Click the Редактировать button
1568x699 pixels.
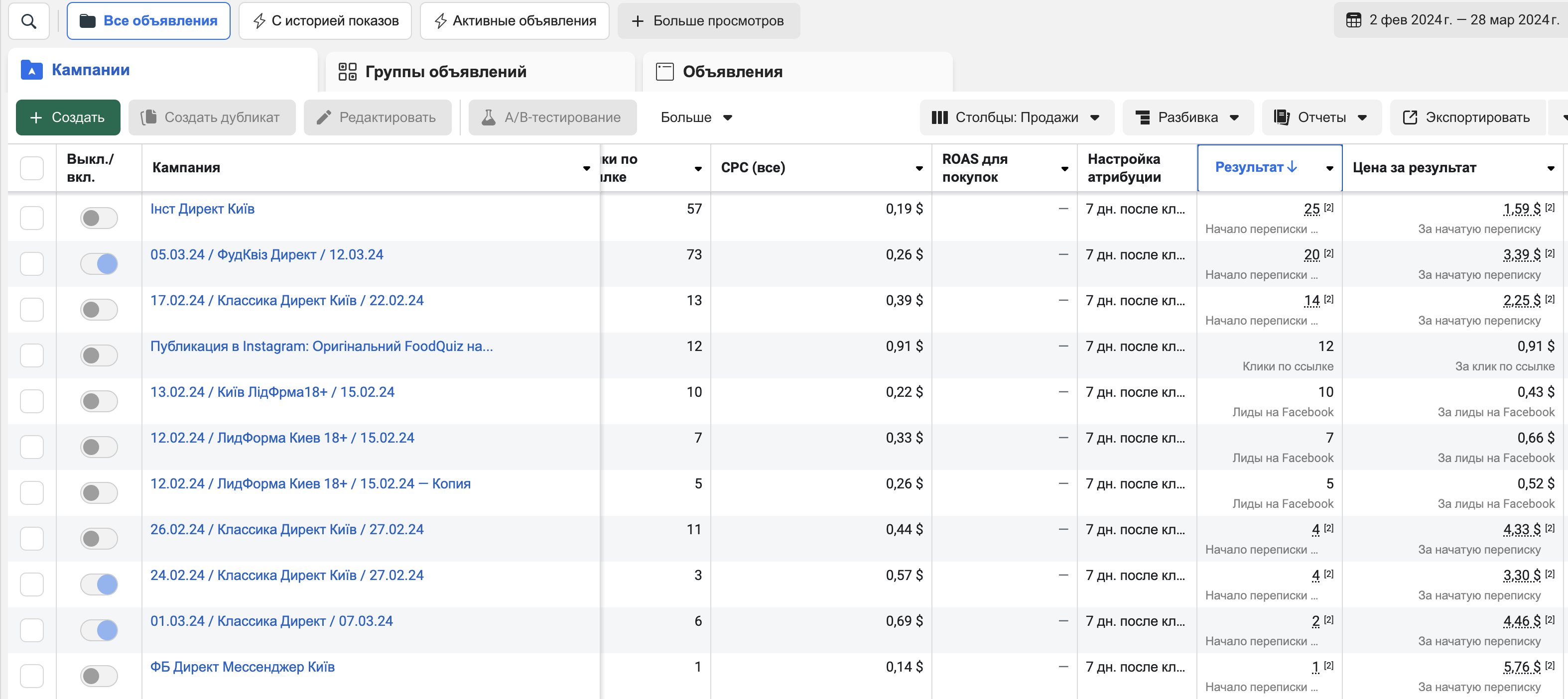[x=378, y=117]
